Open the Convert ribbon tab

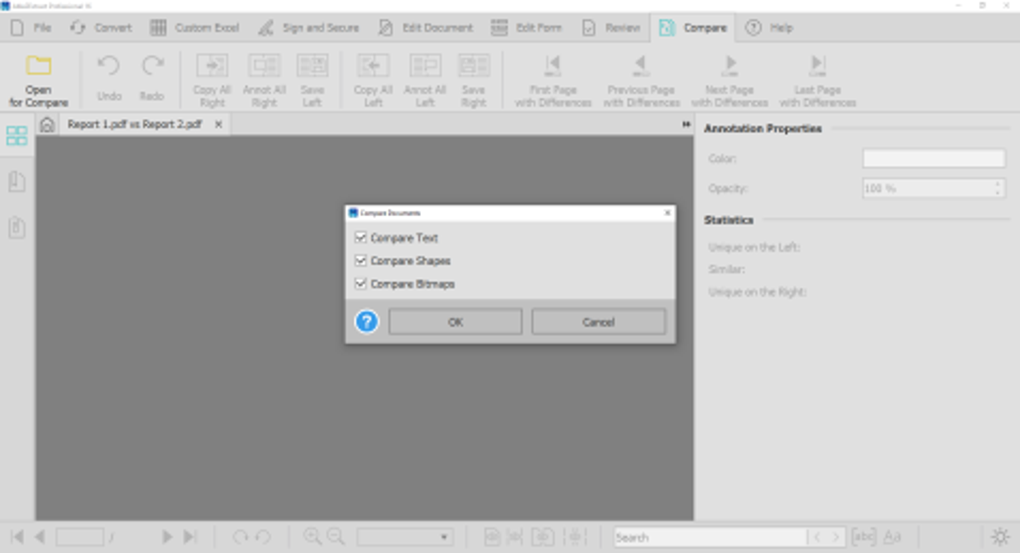101,27
